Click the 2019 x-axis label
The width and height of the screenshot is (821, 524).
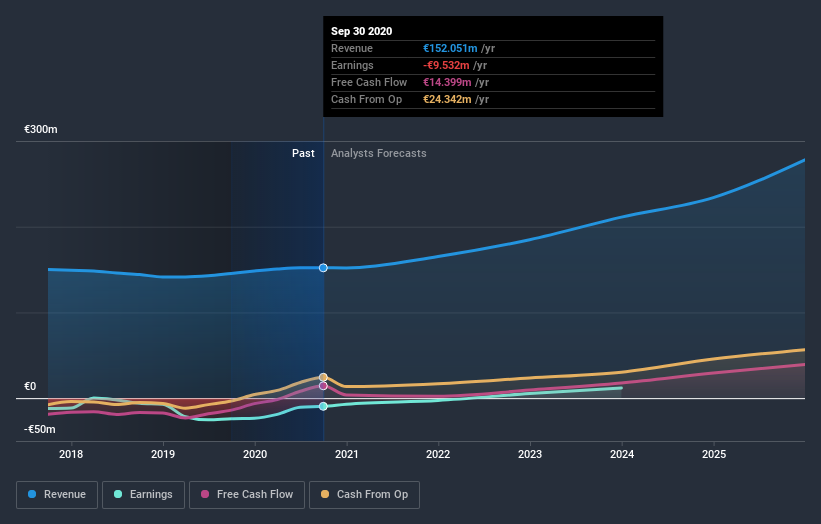pos(163,454)
